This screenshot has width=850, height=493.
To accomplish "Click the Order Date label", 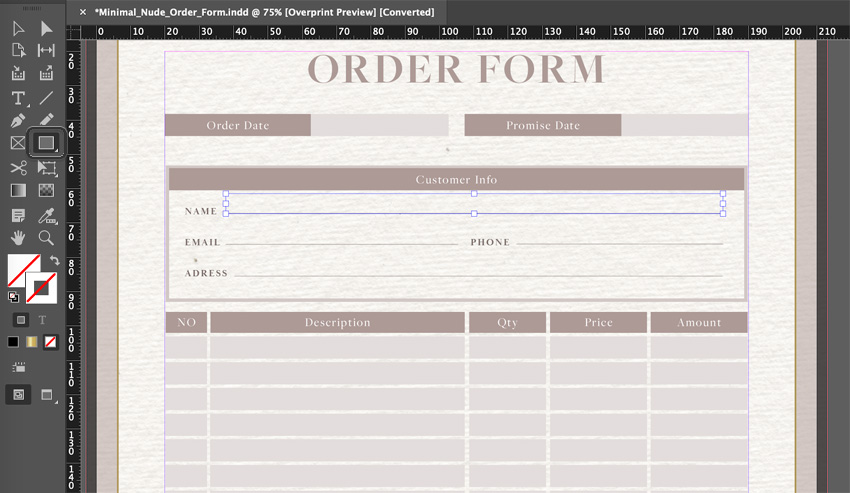I will click(x=238, y=125).
